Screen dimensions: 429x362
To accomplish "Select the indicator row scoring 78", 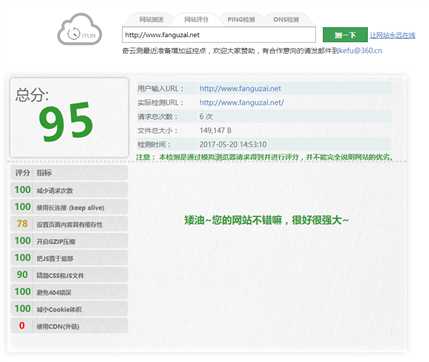I will point(69,224).
